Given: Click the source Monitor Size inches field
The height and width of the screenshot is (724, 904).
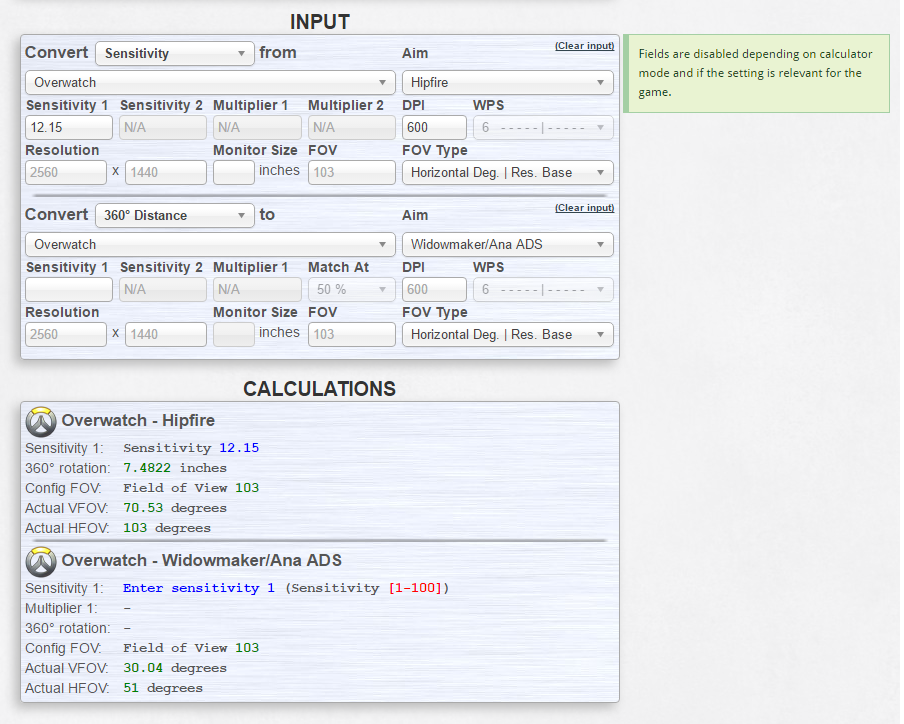Looking at the screenshot, I should tap(233, 172).
